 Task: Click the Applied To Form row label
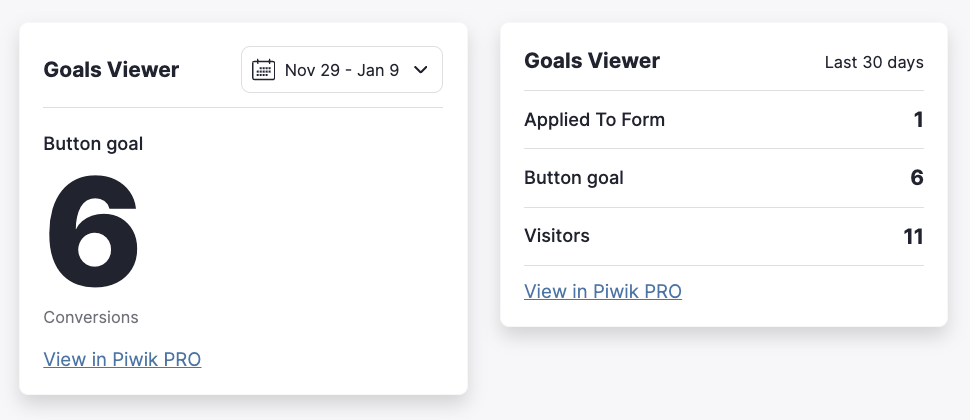pyautogui.click(x=594, y=119)
